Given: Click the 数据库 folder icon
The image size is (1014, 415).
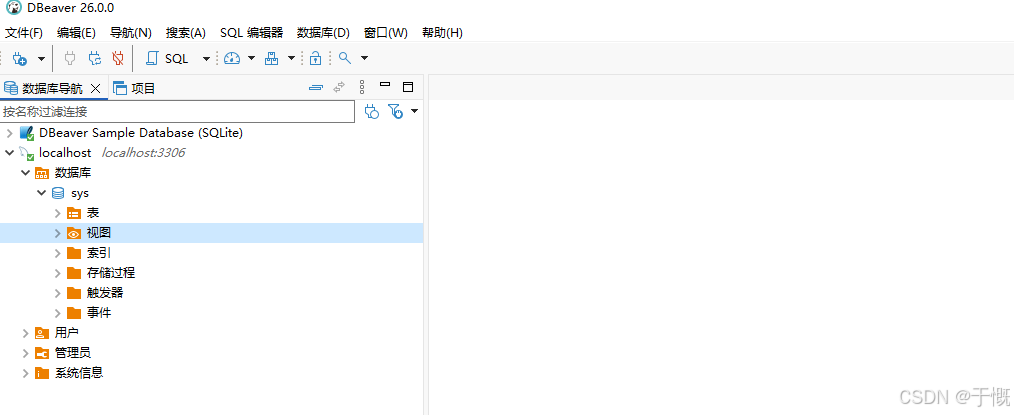Looking at the screenshot, I should pyautogui.click(x=42, y=173).
